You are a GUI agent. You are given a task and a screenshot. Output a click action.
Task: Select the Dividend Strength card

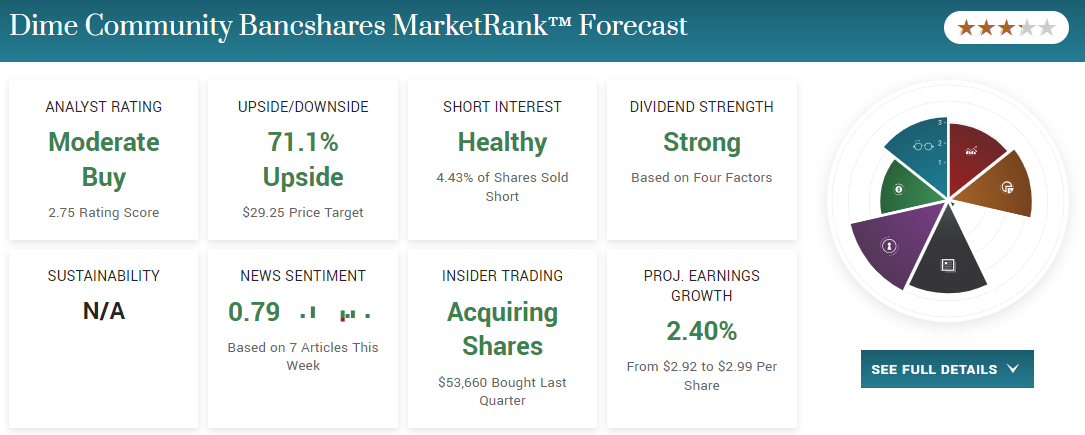tap(701, 160)
